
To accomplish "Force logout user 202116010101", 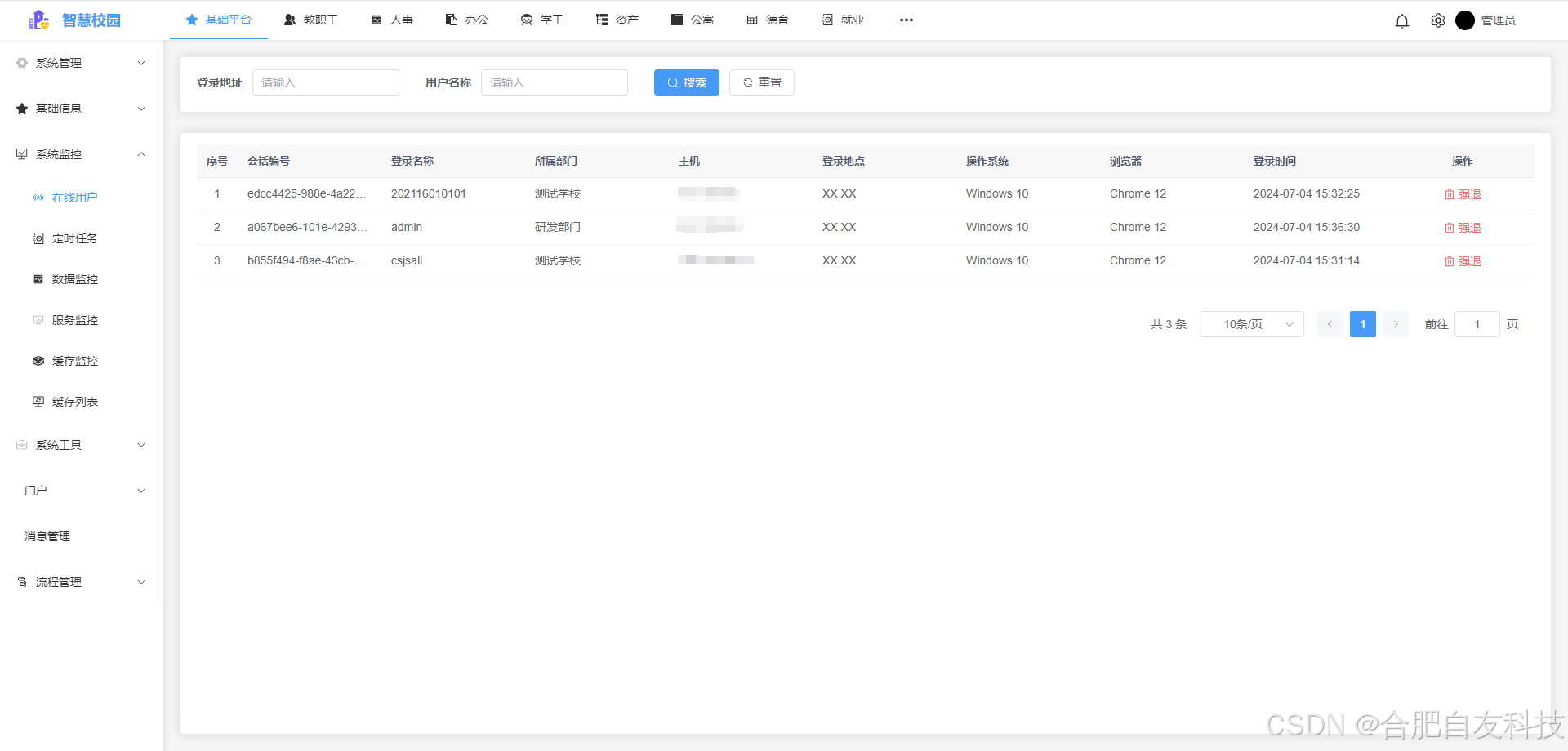I will [x=1463, y=194].
